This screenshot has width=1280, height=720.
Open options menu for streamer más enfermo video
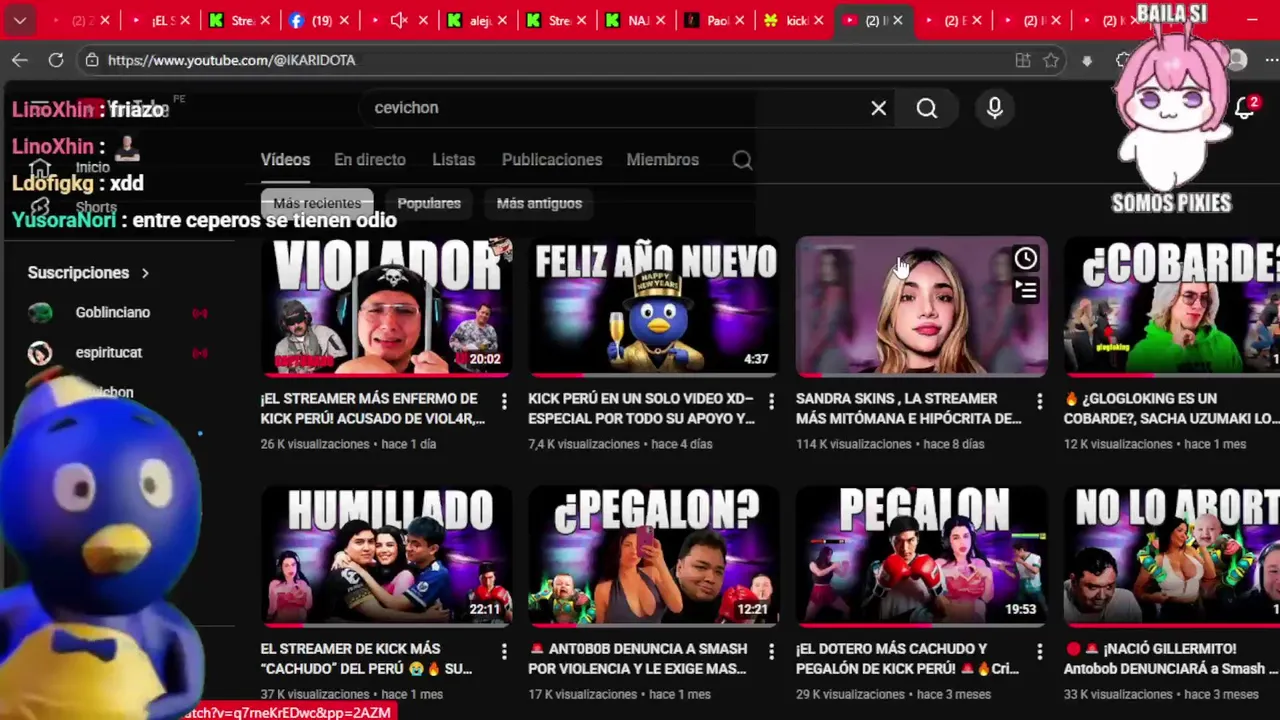tap(504, 401)
